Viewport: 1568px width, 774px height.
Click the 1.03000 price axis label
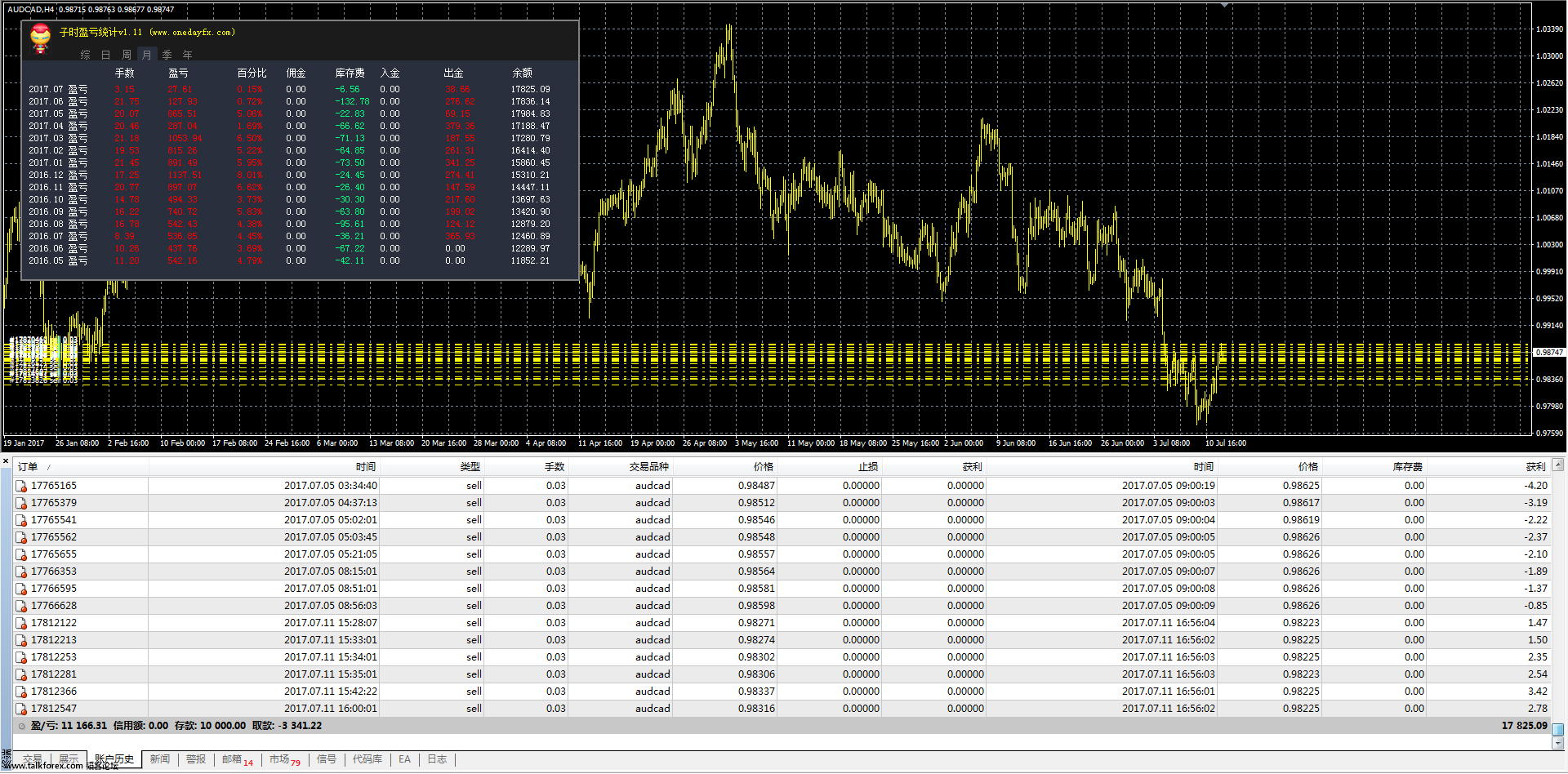click(1549, 56)
